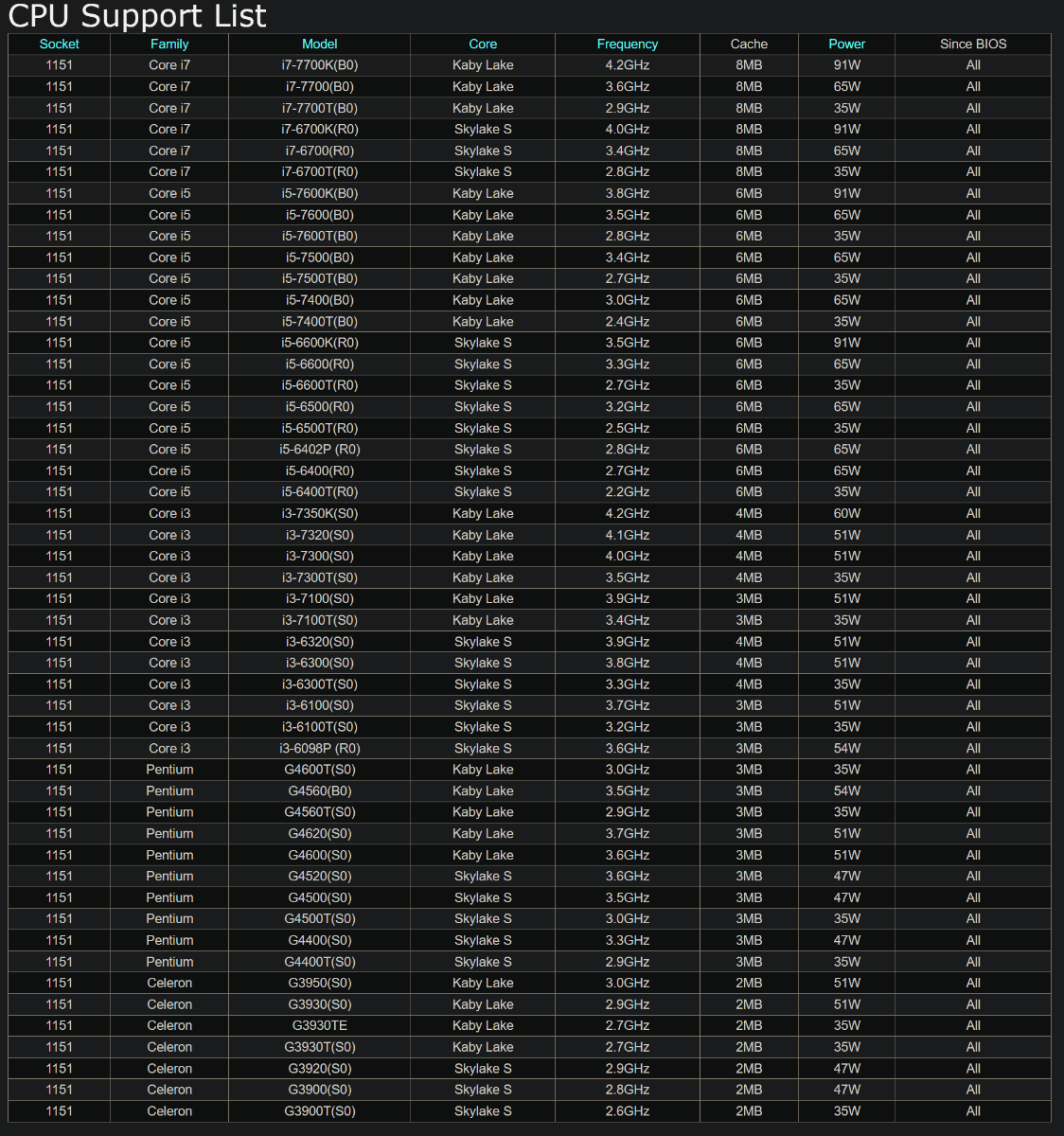The width and height of the screenshot is (1064, 1136).
Task: Select the i3-6100(S0) model cell
Action: (320, 705)
